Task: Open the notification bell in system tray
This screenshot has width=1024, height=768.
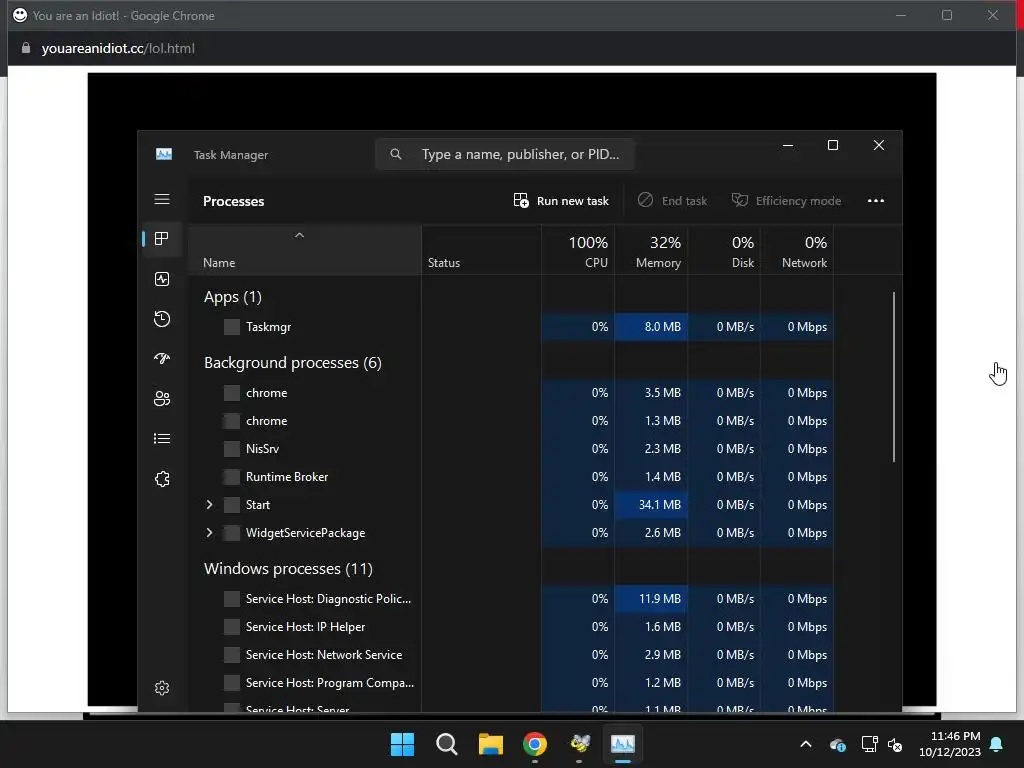Action: 997,744
